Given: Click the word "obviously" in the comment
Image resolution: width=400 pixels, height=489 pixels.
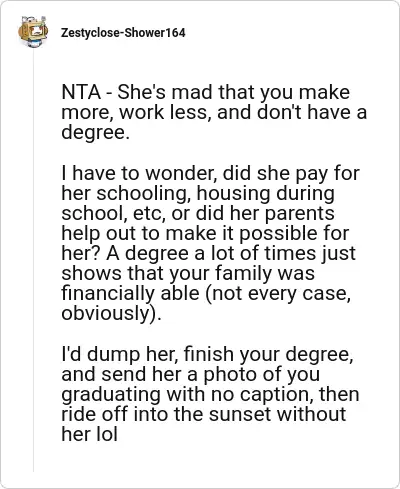Looking at the screenshot, I should [105, 314].
